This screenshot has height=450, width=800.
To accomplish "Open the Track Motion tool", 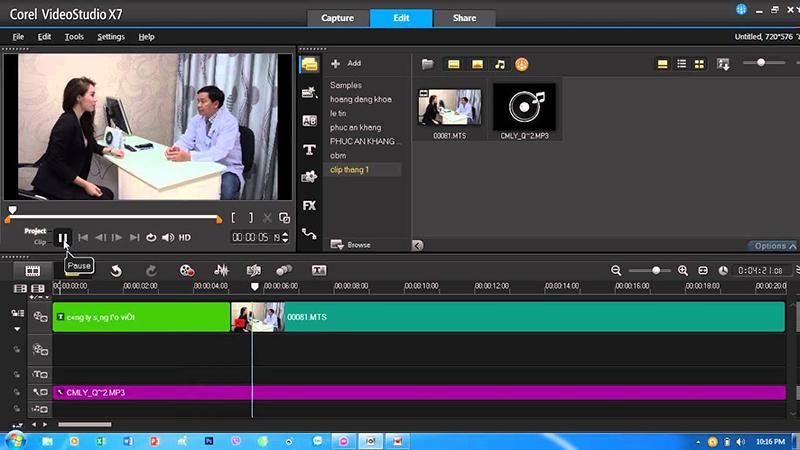I will [284, 270].
